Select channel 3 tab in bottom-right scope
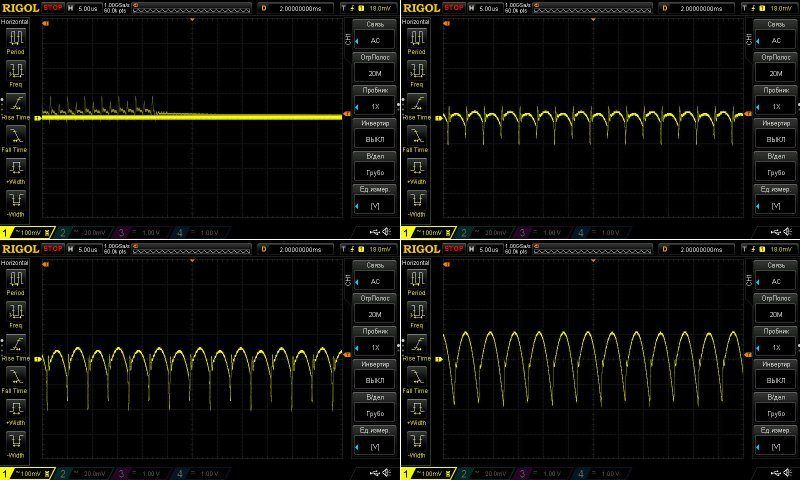Viewport: 800px width, 480px height. tap(543, 472)
